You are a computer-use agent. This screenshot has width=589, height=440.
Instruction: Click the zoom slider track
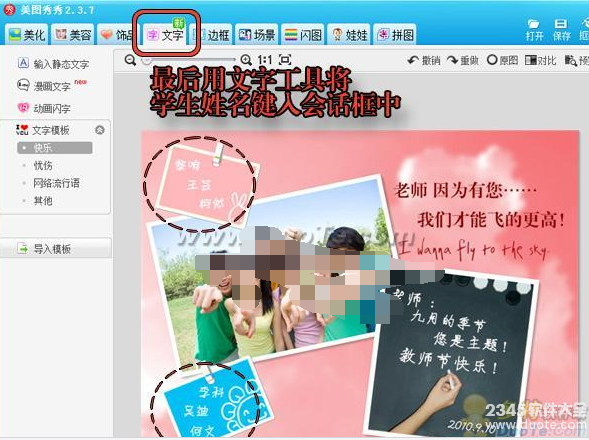[190, 59]
